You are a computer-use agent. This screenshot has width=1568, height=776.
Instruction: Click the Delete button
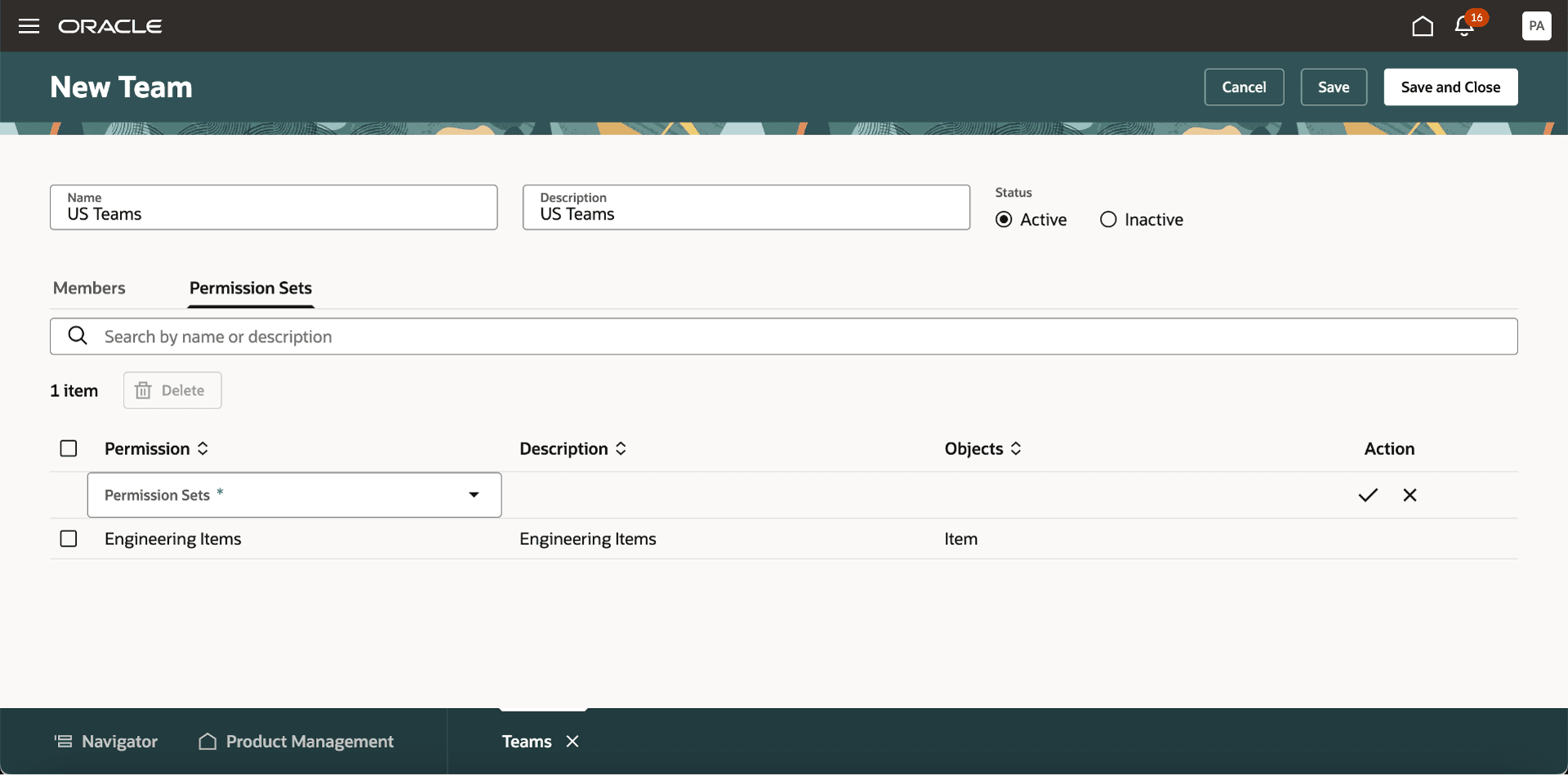pos(172,390)
